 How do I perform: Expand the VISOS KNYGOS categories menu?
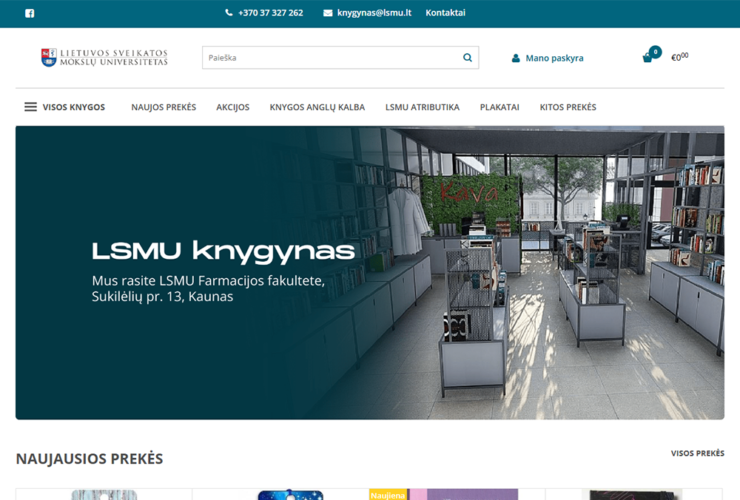tap(74, 107)
